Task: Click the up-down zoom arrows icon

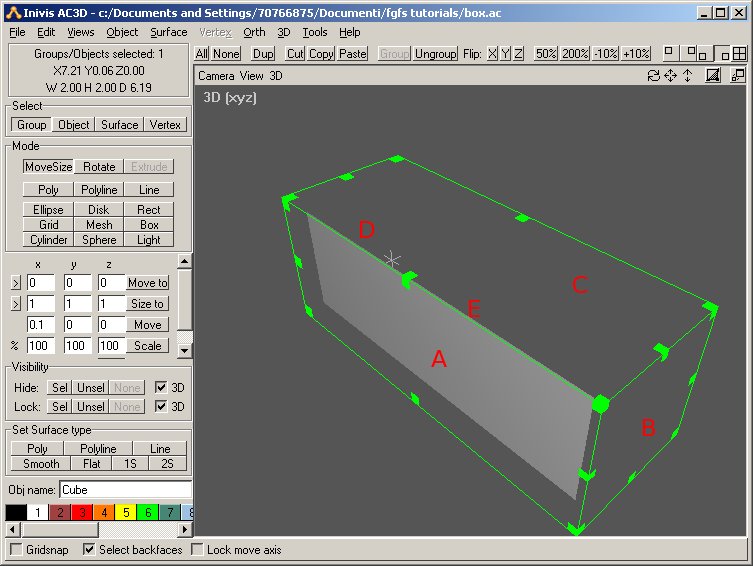Action: click(687, 75)
